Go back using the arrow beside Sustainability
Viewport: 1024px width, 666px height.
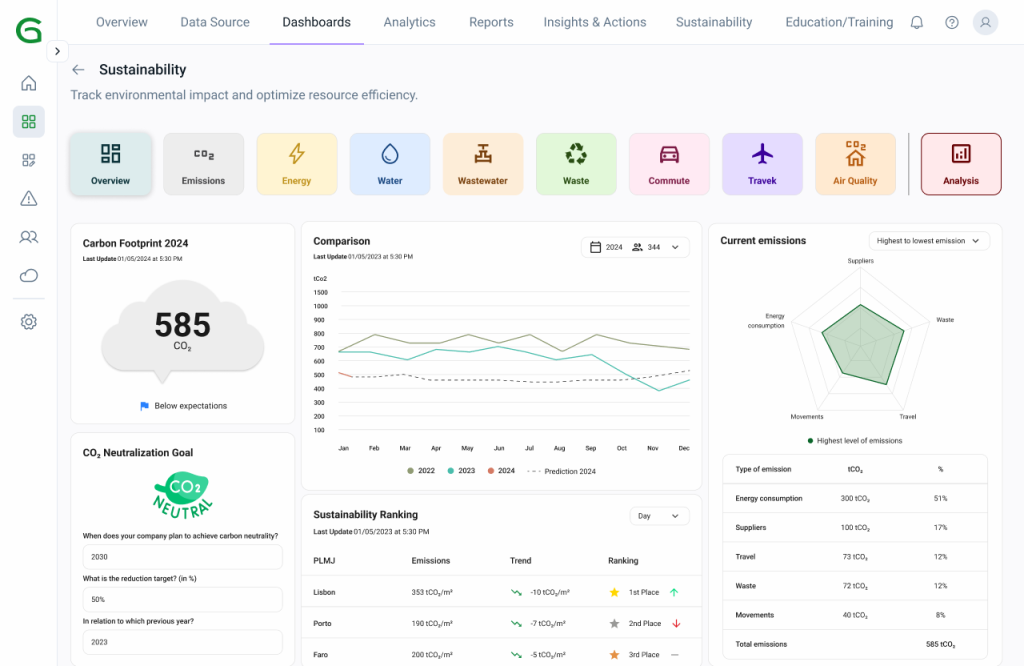pyautogui.click(x=78, y=70)
